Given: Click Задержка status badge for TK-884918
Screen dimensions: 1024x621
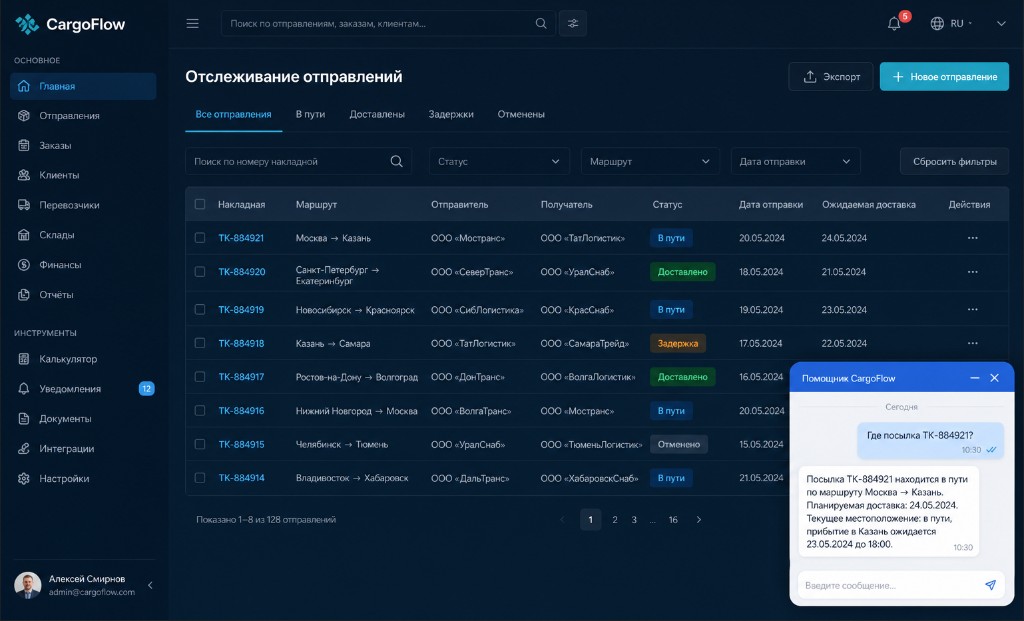Looking at the screenshot, I should coord(677,343).
